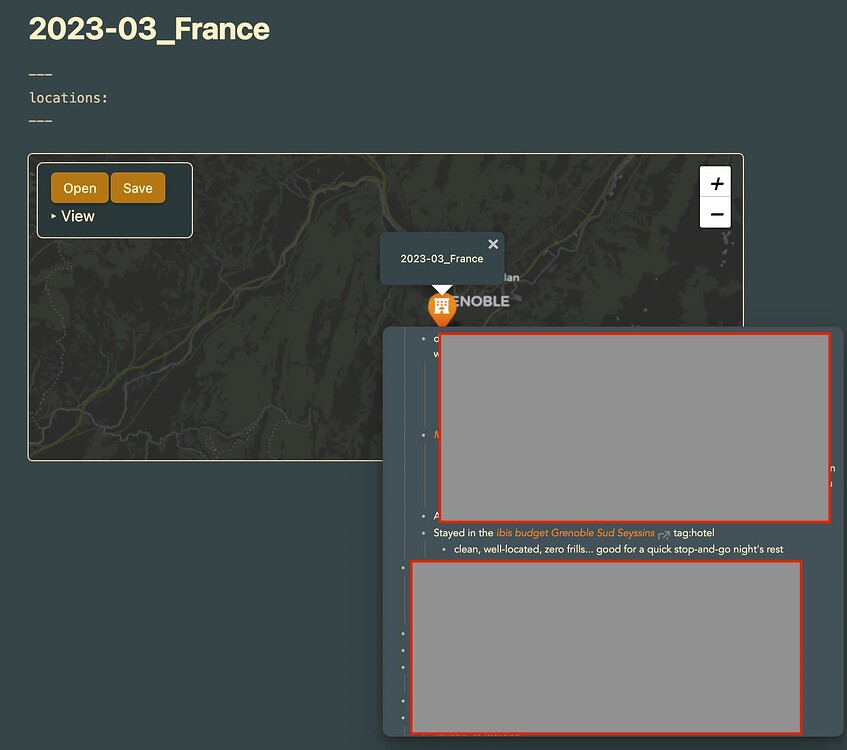Select the tag:hotel tag
The image size is (847, 750).
tap(695, 532)
